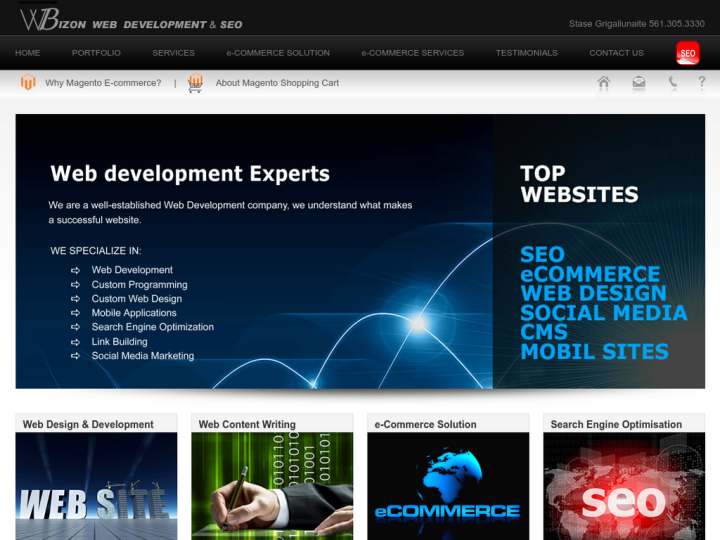Click the 'Why Magento E-commerce?' link
This screenshot has height=540, width=720.
(103, 83)
